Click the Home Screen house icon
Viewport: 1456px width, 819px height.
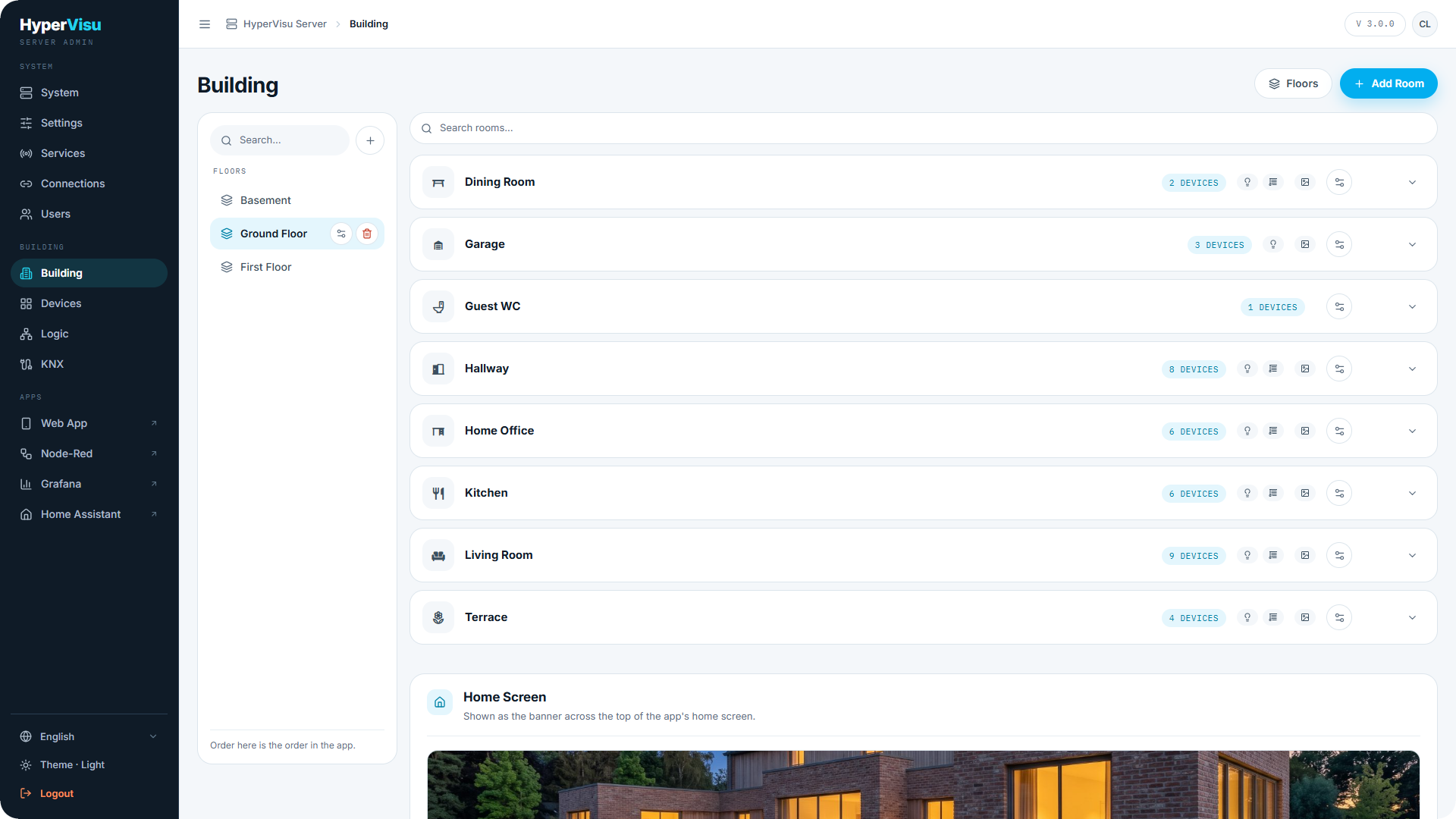tap(440, 702)
